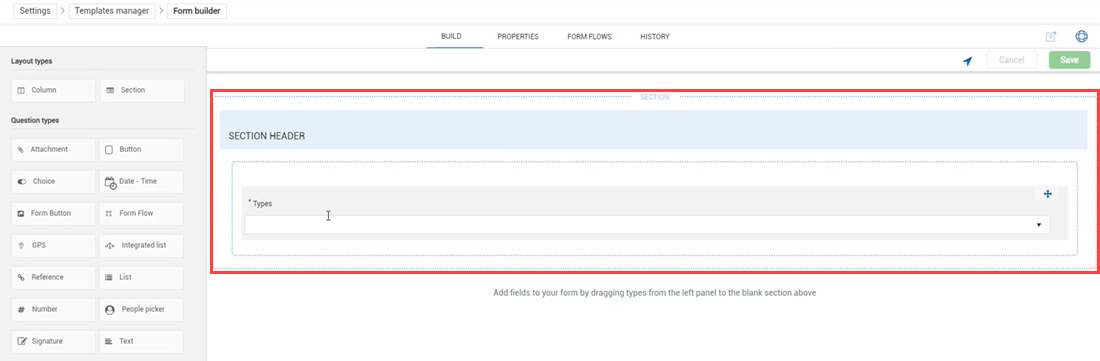1100x361 pixels.
Task: Click the Question types heading
Action: (35, 120)
